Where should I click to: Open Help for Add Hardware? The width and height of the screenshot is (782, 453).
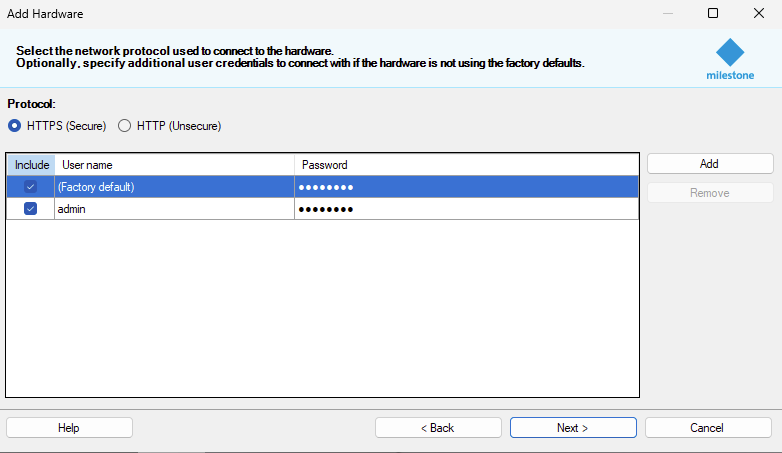coord(69,428)
